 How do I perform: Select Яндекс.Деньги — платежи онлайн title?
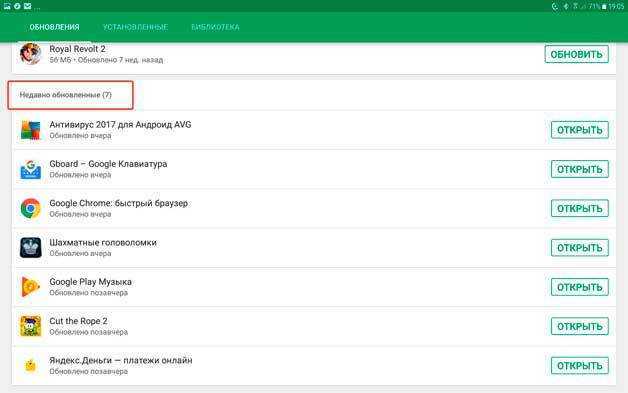pos(121,360)
